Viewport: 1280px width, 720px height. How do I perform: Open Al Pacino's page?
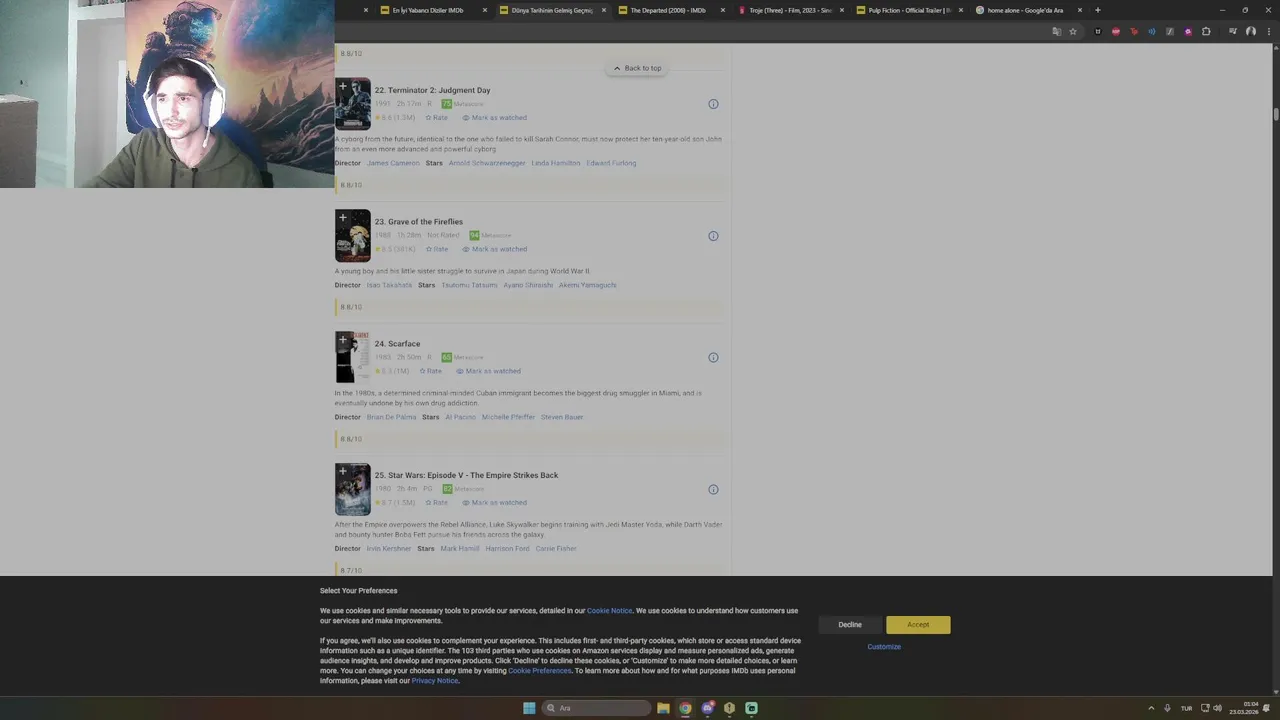click(x=461, y=417)
